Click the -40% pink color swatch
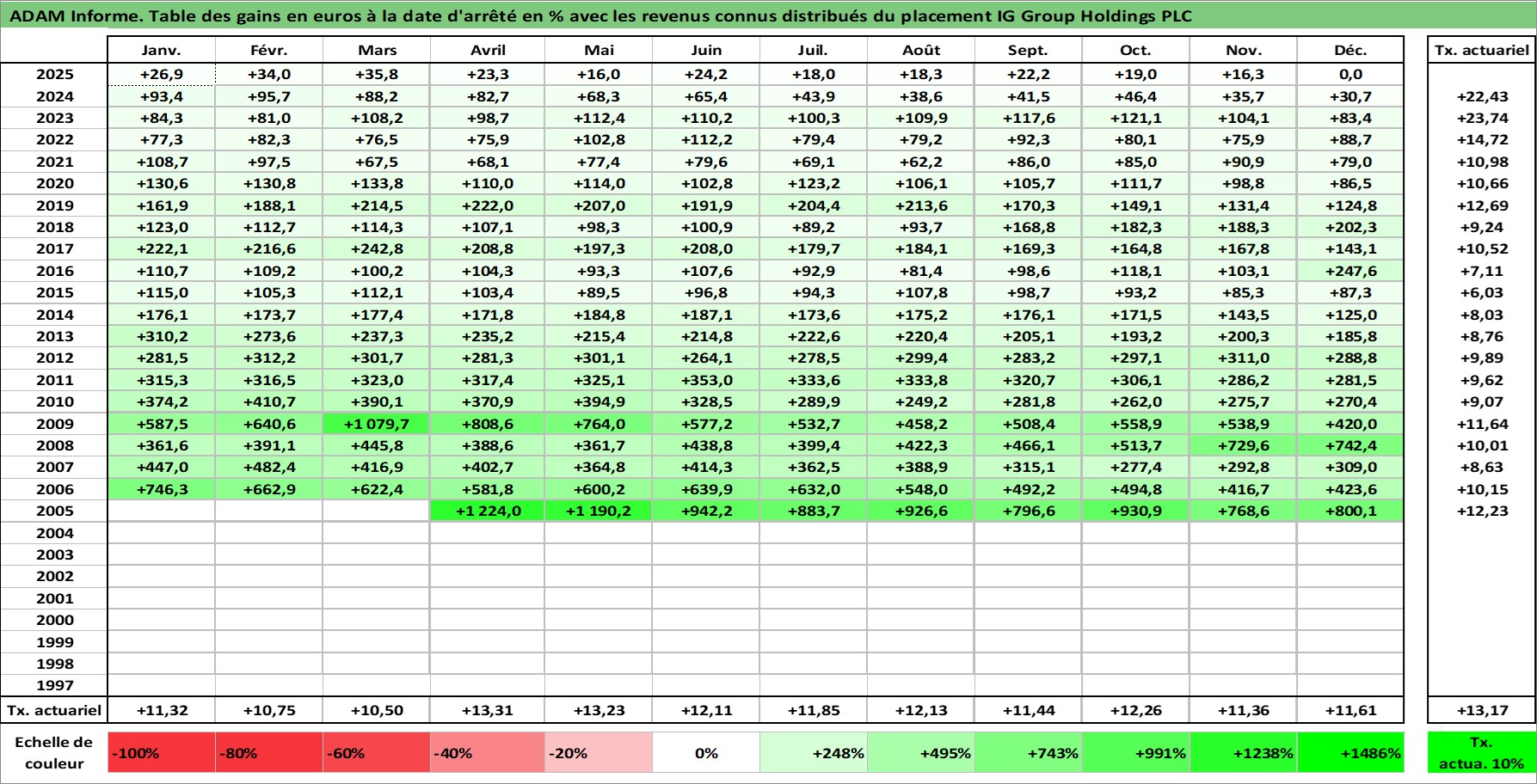 tap(488, 753)
